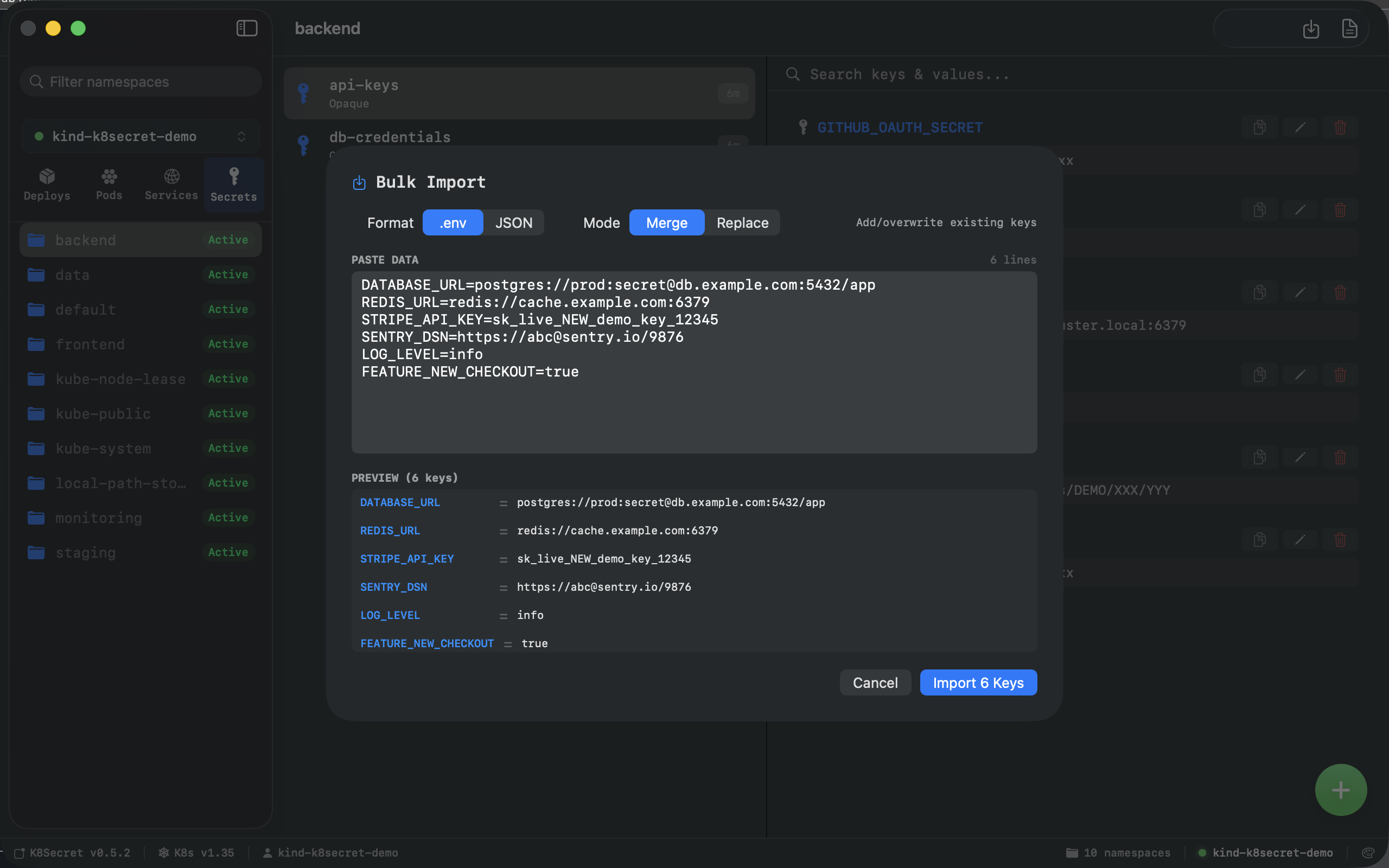Viewport: 1389px width, 868px height.
Task: Open bulk import icon in top toolbar
Action: (x=1311, y=29)
